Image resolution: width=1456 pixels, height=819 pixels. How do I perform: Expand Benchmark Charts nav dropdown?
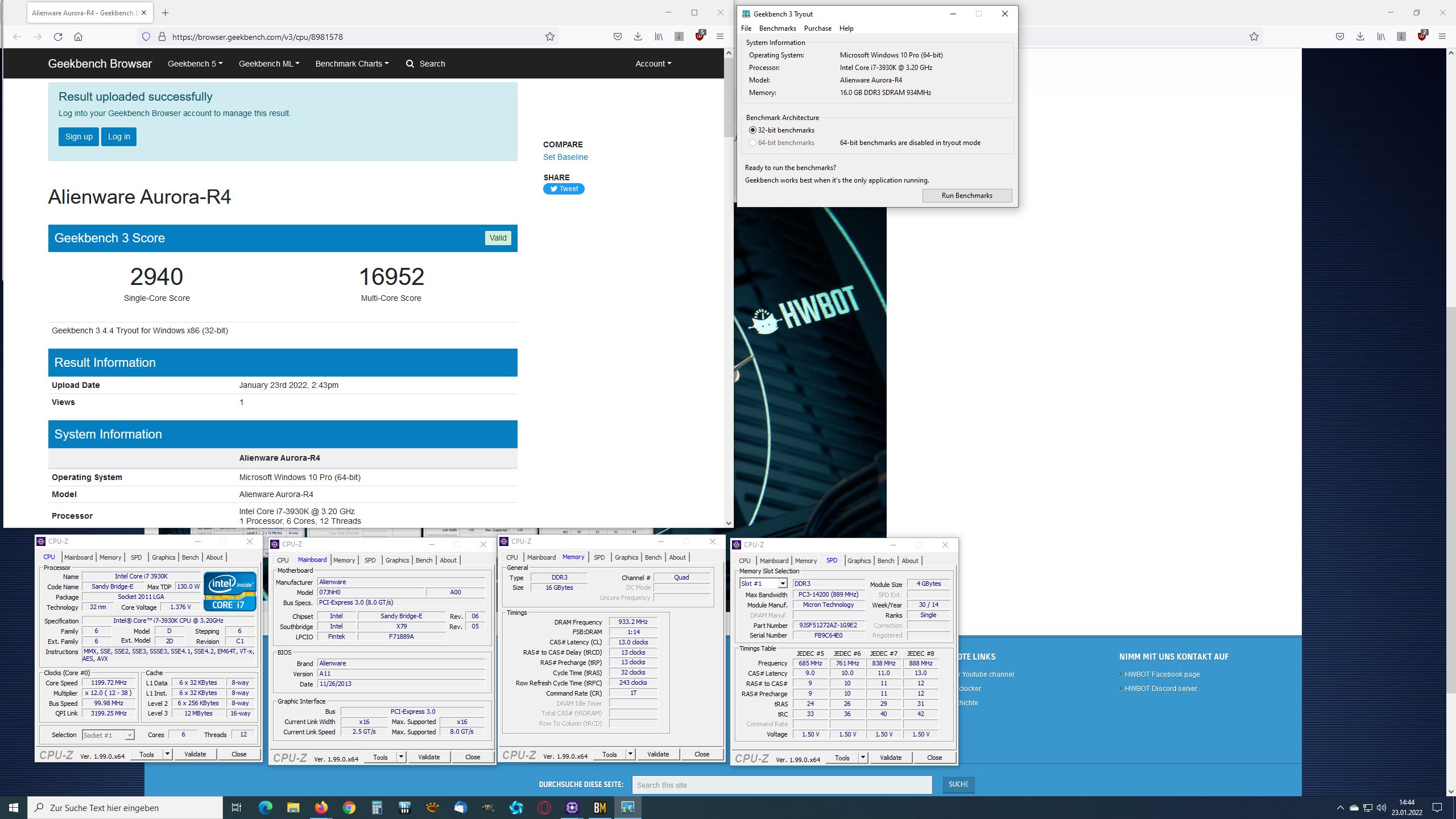click(352, 64)
